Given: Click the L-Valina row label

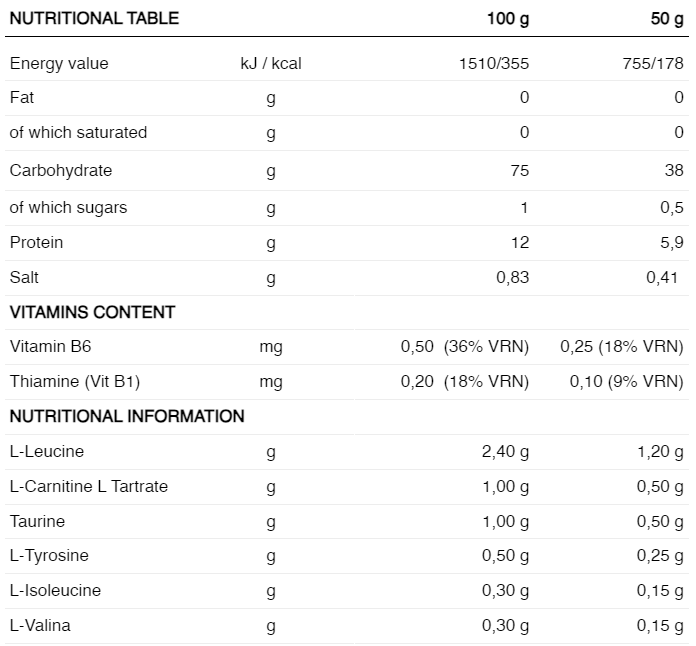Looking at the screenshot, I should (40, 625).
